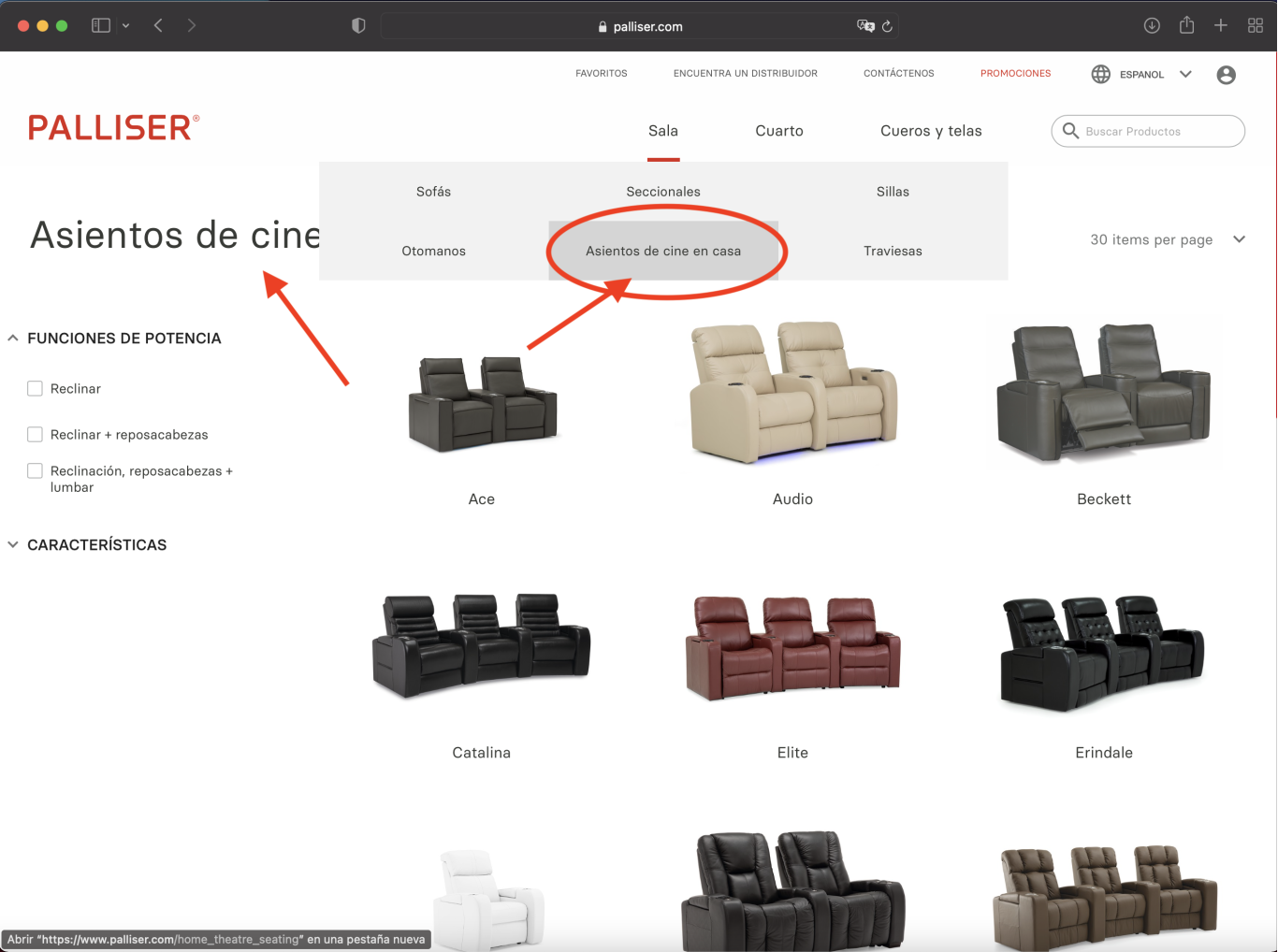The height and width of the screenshot is (952, 1278).
Task: Show tab overview grid icon
Action: tap(1256, 25)
